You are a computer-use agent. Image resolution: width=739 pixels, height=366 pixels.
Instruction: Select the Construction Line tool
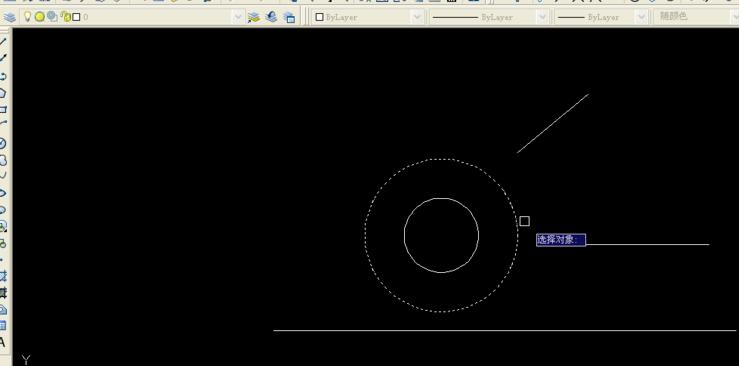(x=3, y=58)
